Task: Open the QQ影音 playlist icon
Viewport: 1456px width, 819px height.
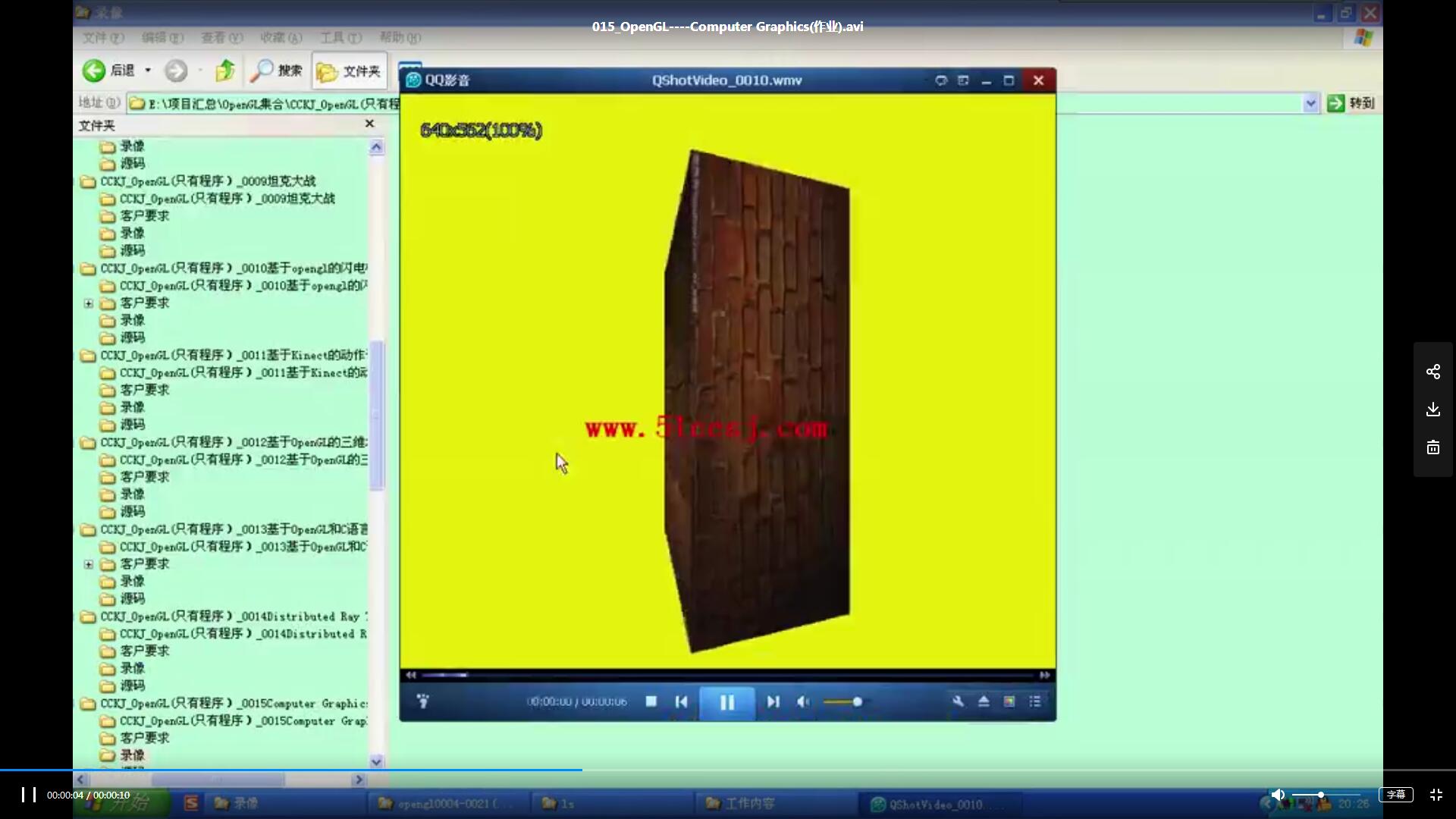Action: [1035, 701]
